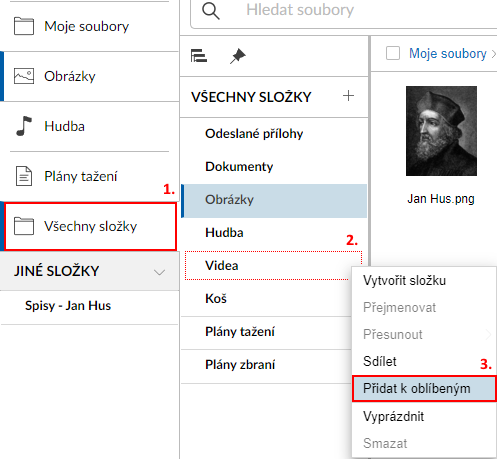Image resolution: width=497 pixels, height=459 pixels.
Task: Tick the select-all checkbox beside Moje soubory
Action: (x=393, y=53)
